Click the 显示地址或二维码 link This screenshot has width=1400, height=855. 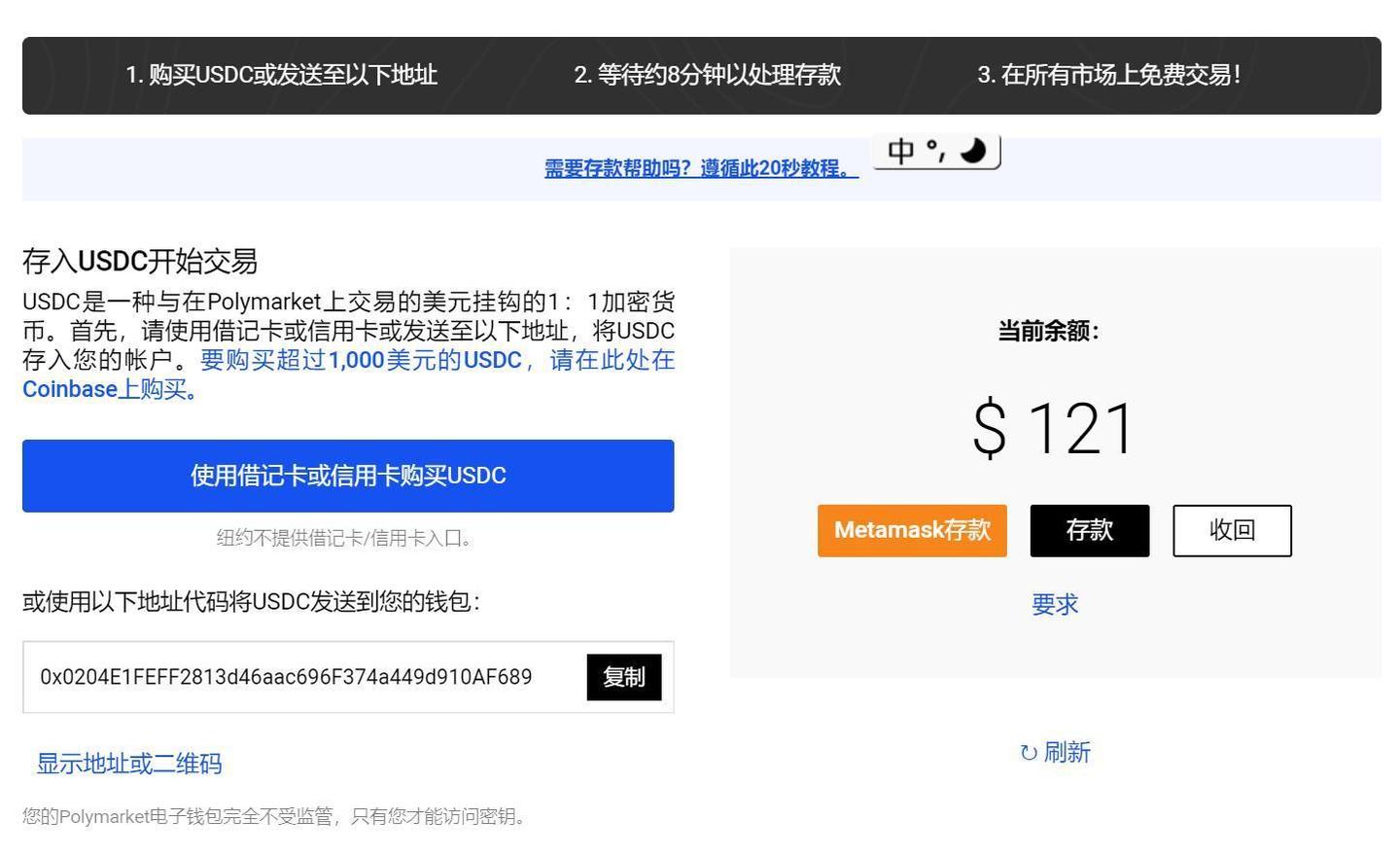click(130, 764)
